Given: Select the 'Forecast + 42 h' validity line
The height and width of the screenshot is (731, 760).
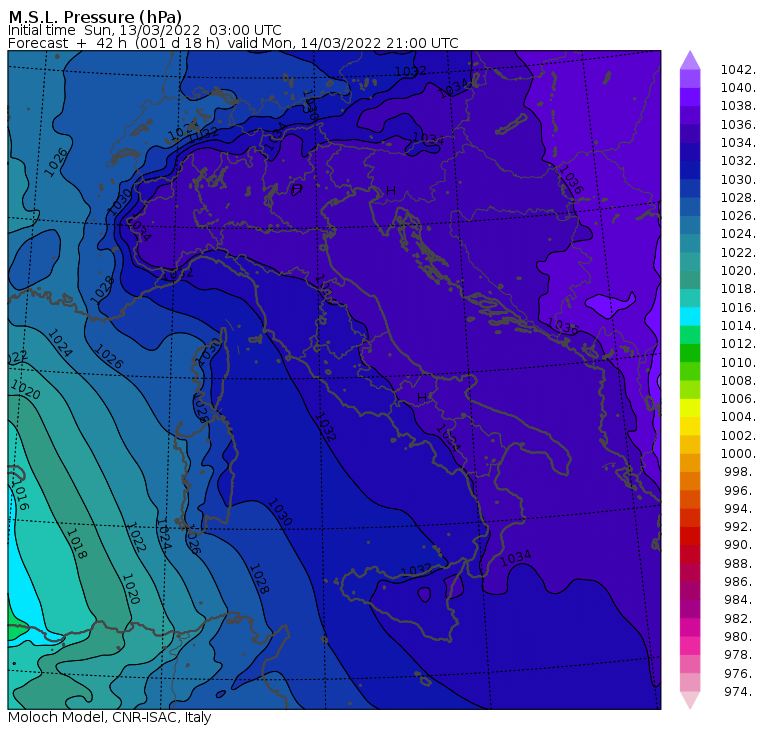Looking at the screenshot, I should pos(233,43).
